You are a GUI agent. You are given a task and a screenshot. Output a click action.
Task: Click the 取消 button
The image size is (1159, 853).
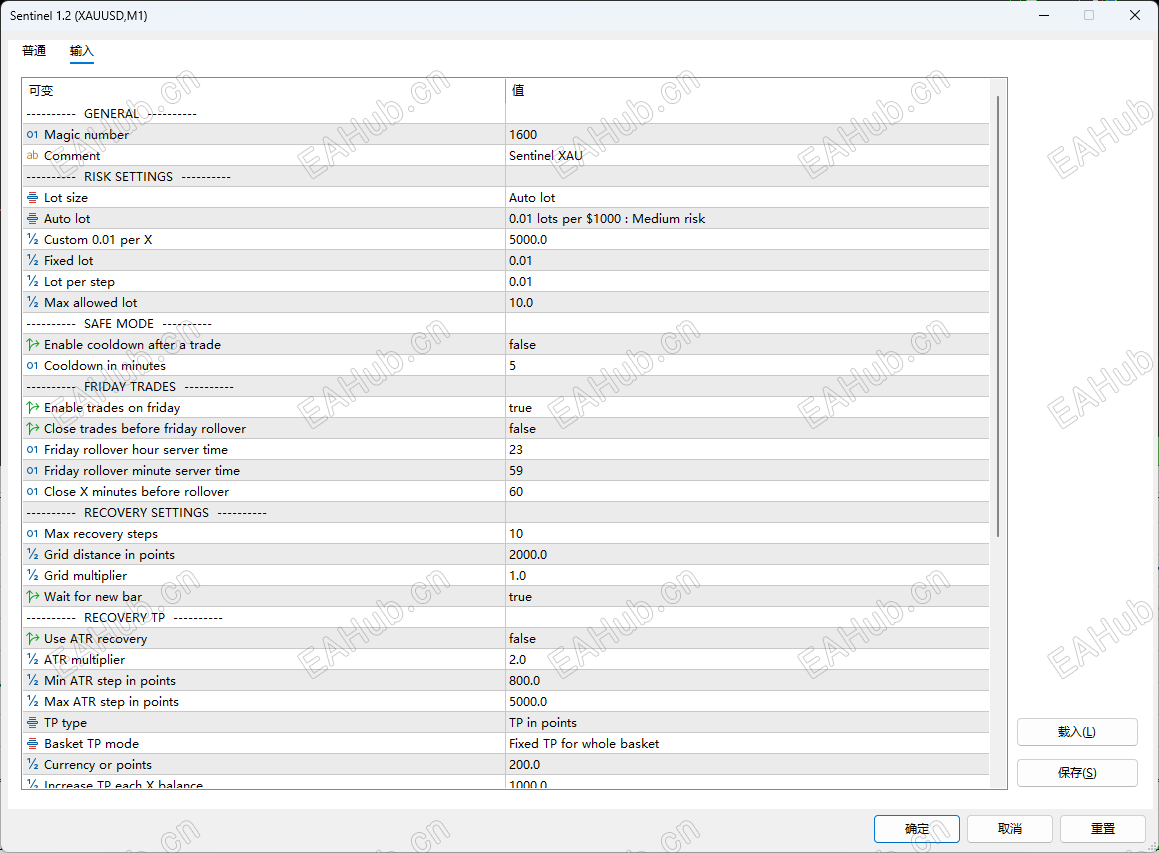1010,829
